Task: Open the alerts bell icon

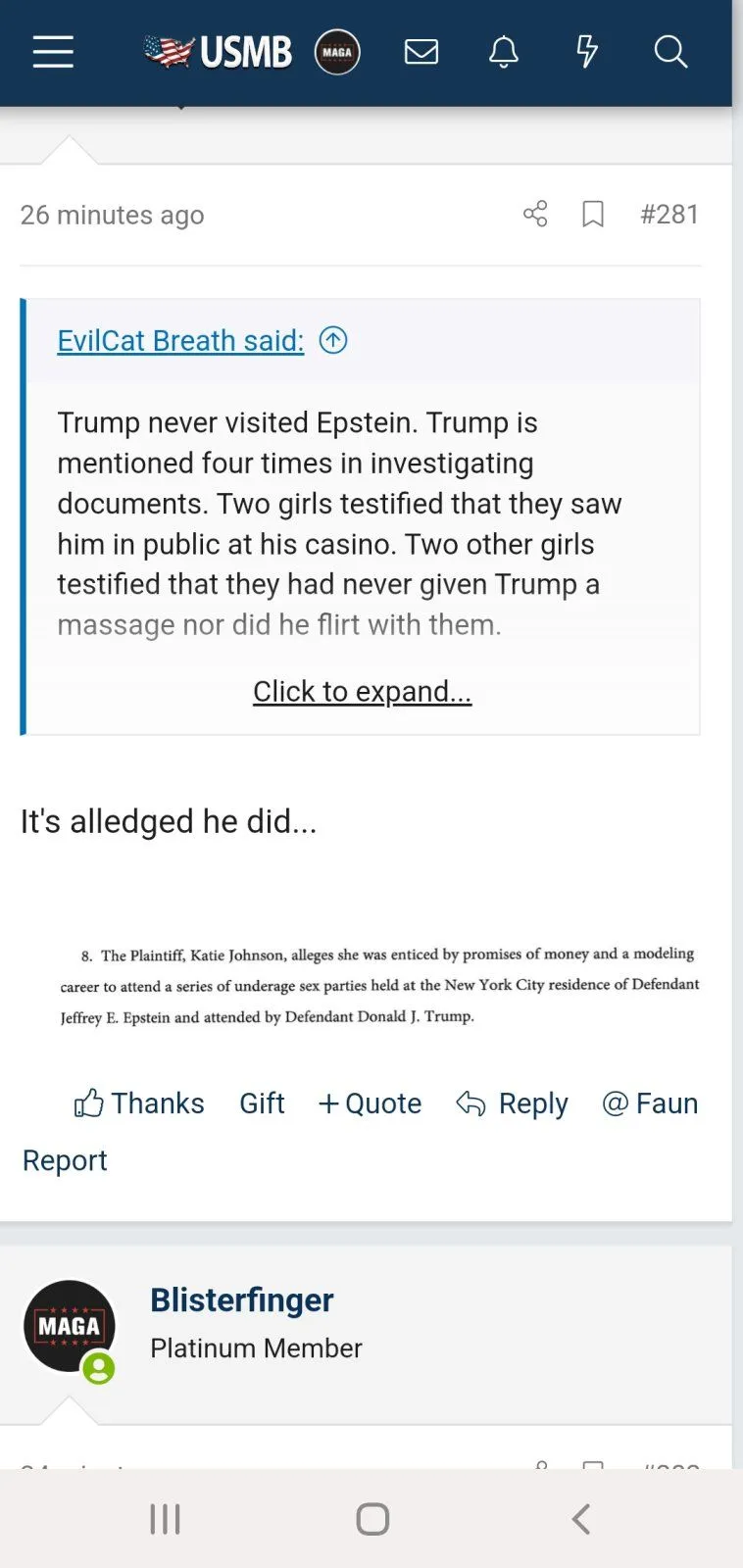Action: click(504, 52)
